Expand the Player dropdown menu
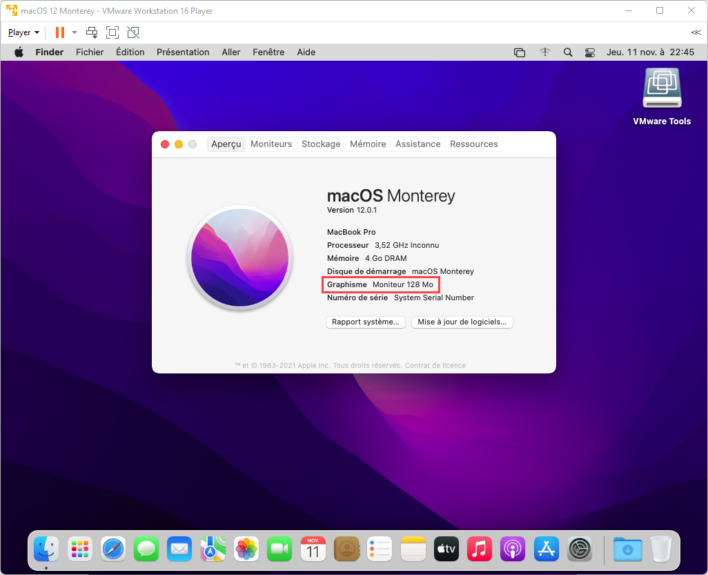 (24, 32)
